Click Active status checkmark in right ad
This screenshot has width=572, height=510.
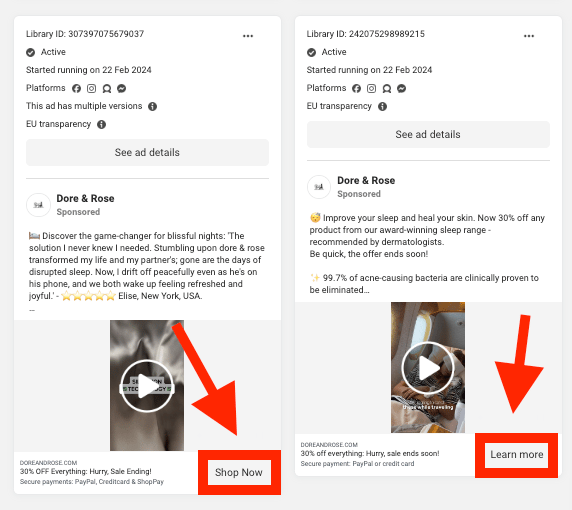tap(311, 53)
